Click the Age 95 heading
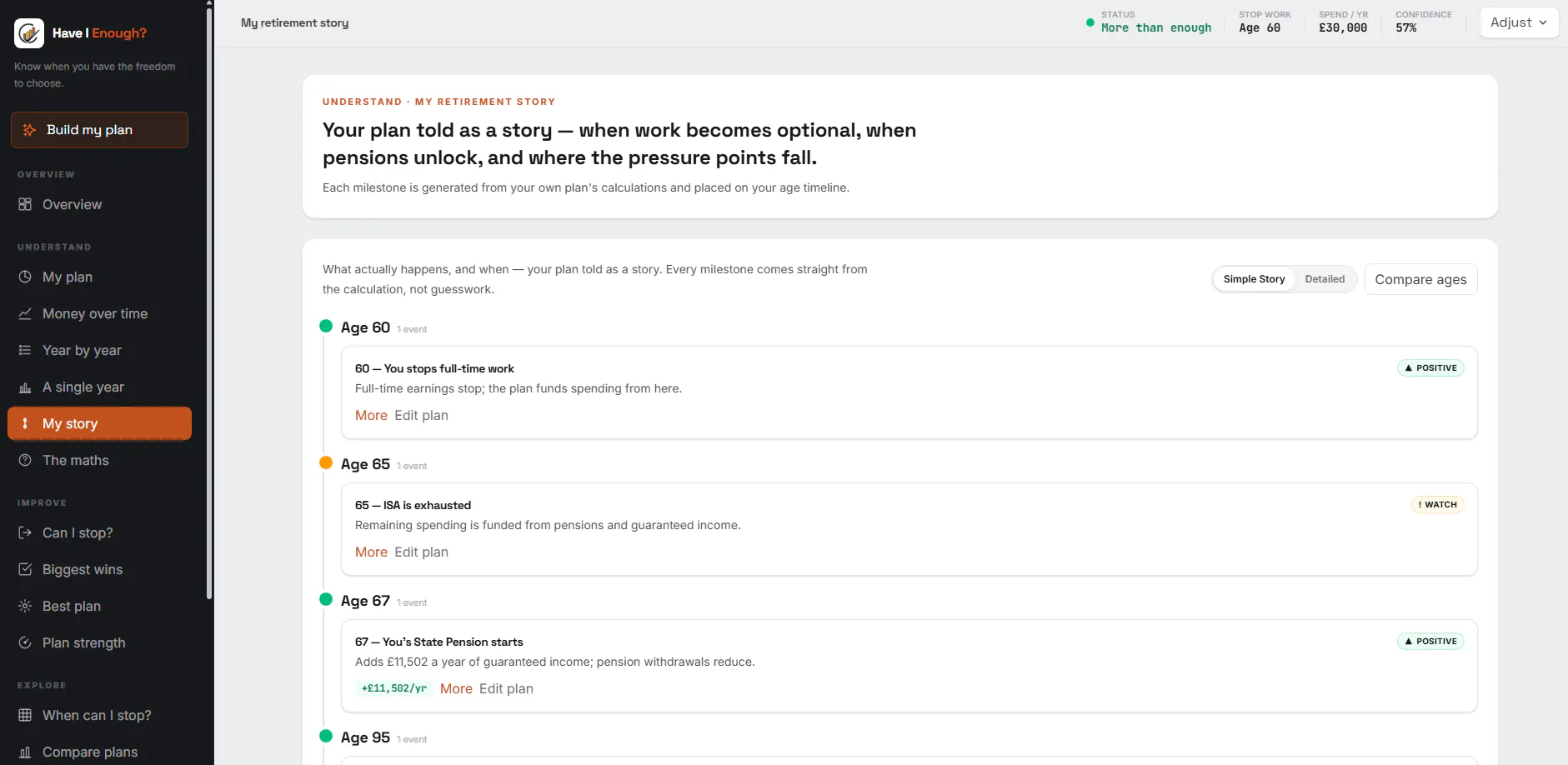Screen dimensions: 1568x765 365,737
